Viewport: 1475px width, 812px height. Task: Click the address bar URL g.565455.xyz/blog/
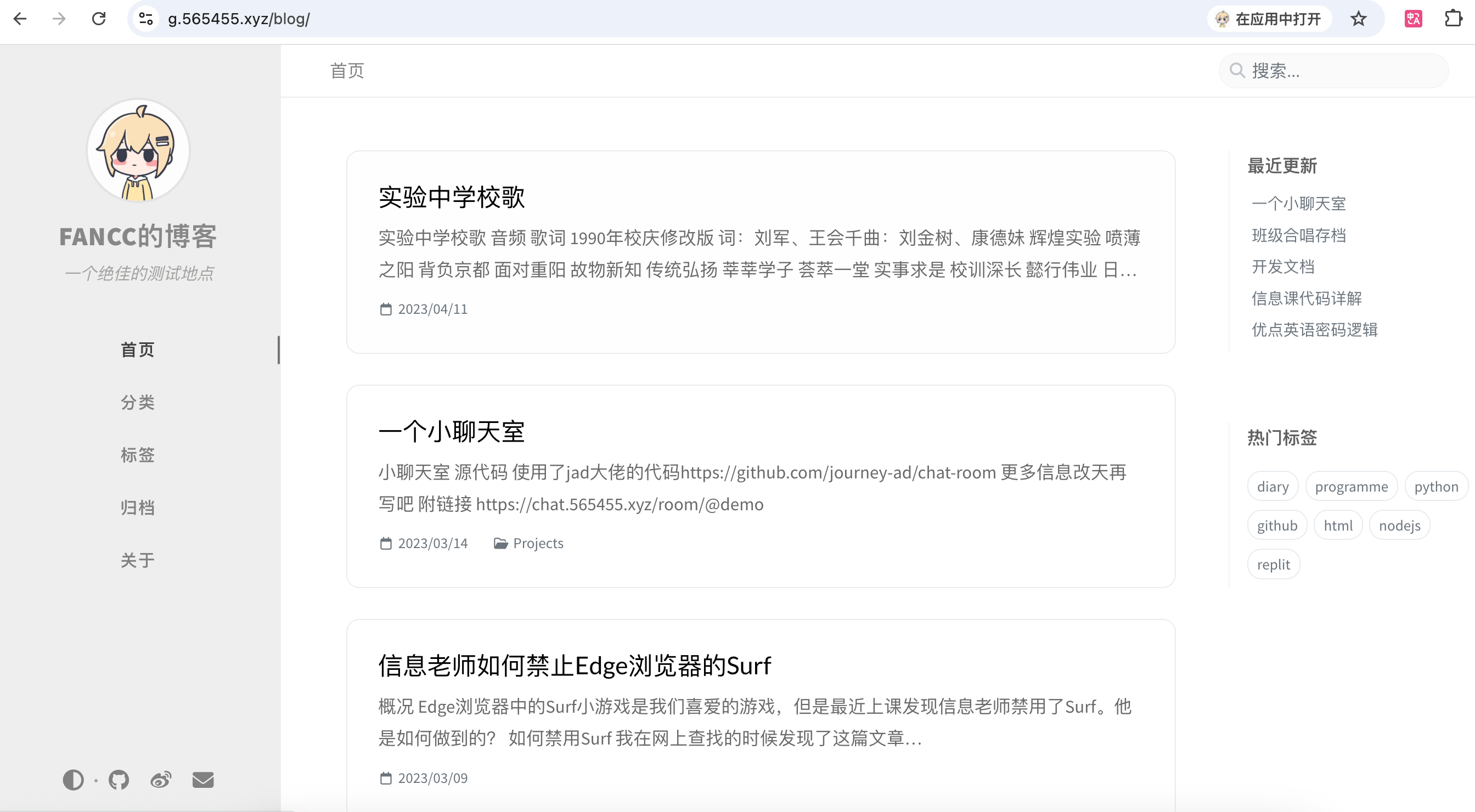239,19
